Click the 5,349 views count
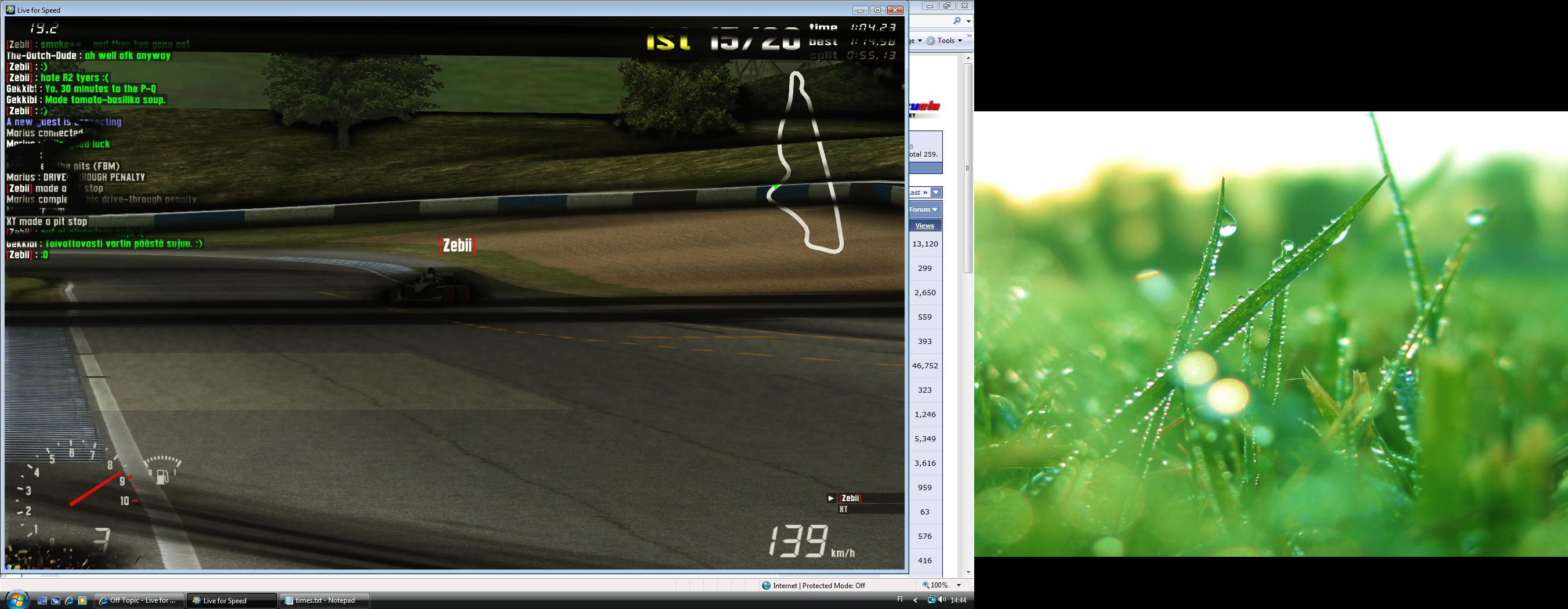Image resolution: width=1568 pixels, height=609 pixels. (x=925, y=438)
